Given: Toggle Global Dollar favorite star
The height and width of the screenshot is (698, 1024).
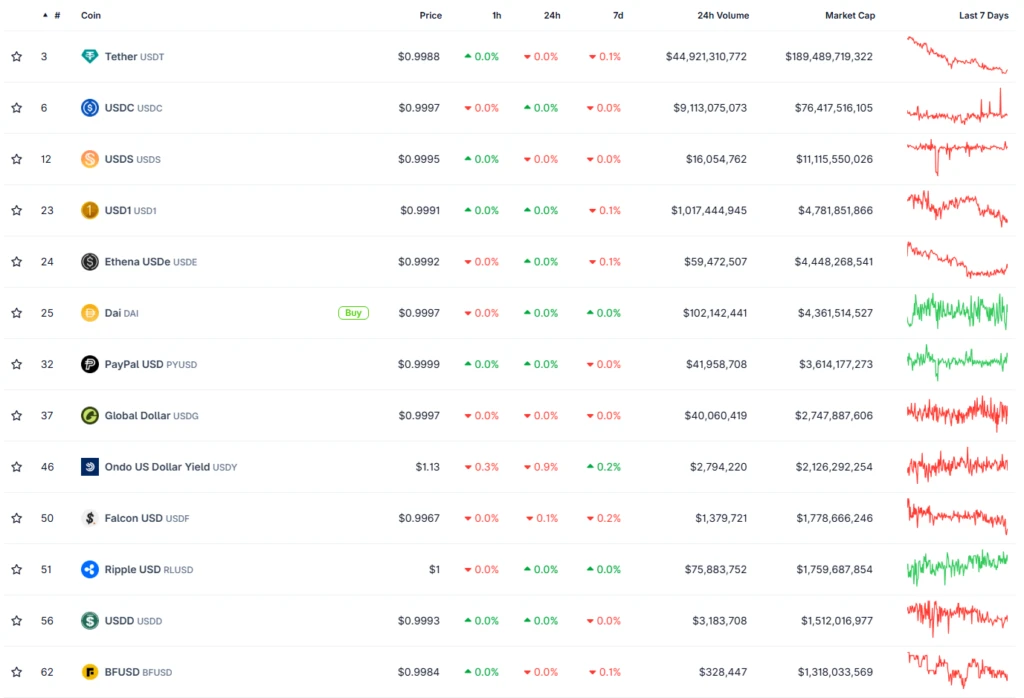Looking at the screenshot, I should point(16,415).
